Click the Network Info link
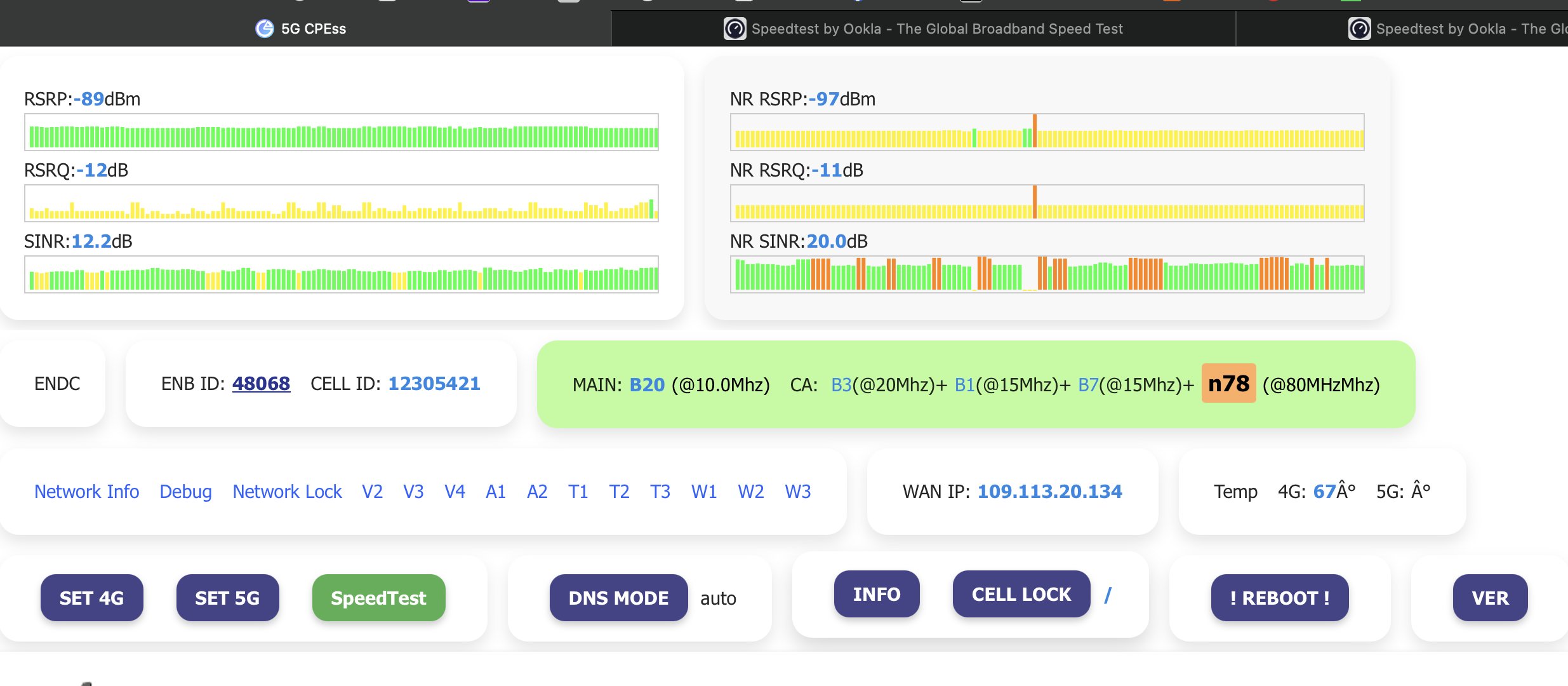This screenshot has height=686, width=1568. coord(86,492)
